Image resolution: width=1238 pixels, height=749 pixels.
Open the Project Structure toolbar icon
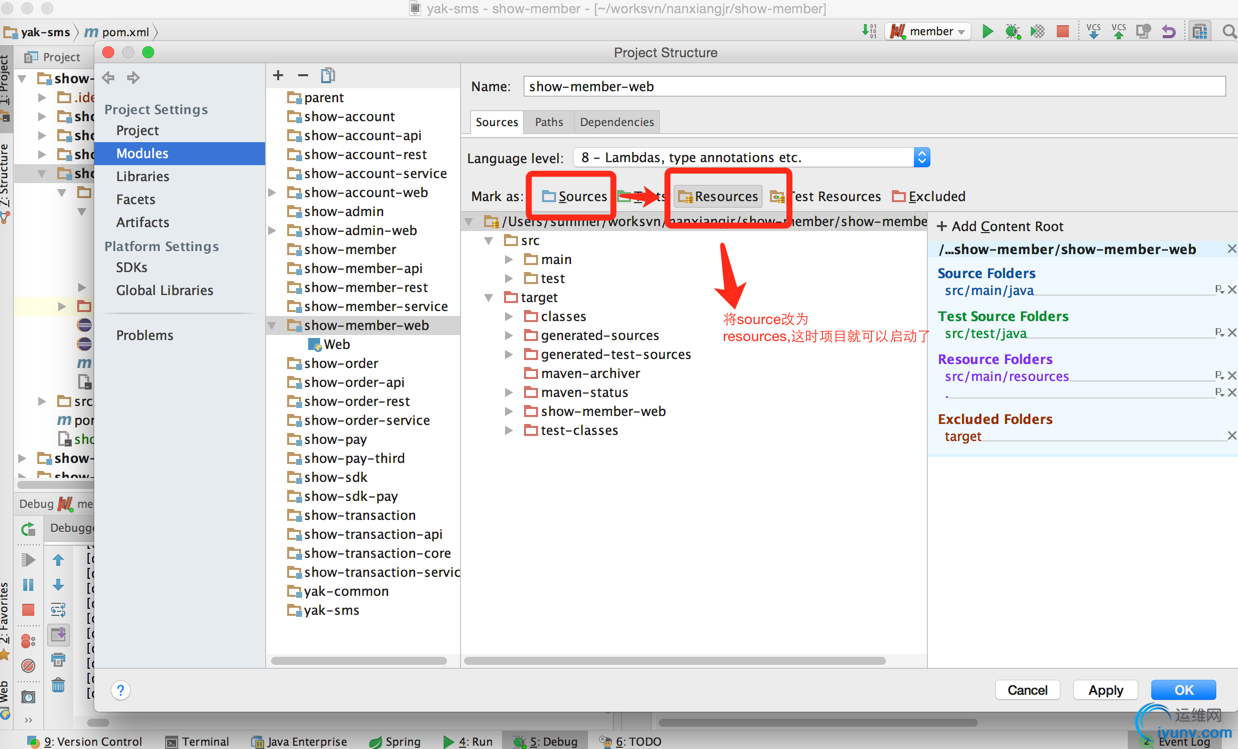pos(1200,31)
